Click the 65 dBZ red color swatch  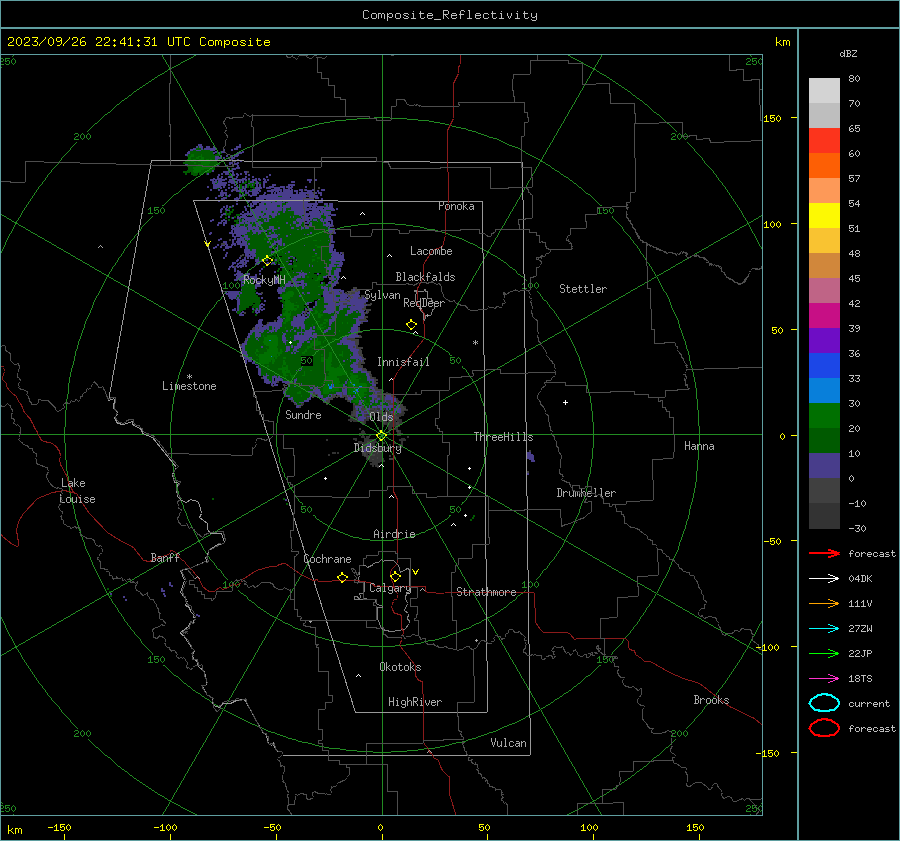(x=824, y=140)
